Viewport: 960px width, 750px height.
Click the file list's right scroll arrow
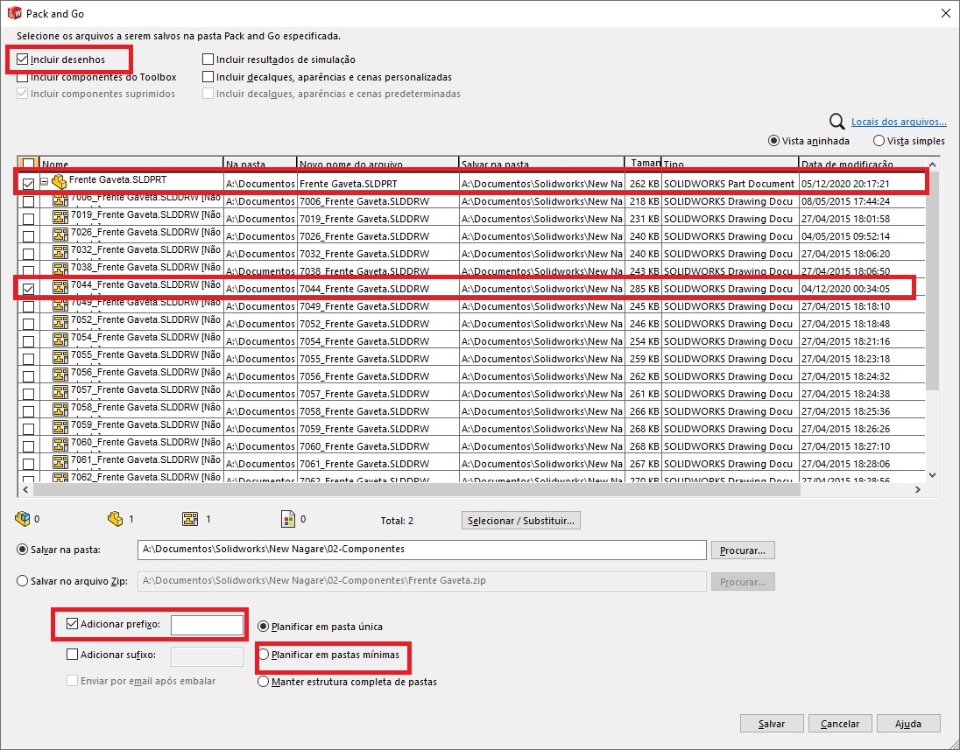[918, 489]
